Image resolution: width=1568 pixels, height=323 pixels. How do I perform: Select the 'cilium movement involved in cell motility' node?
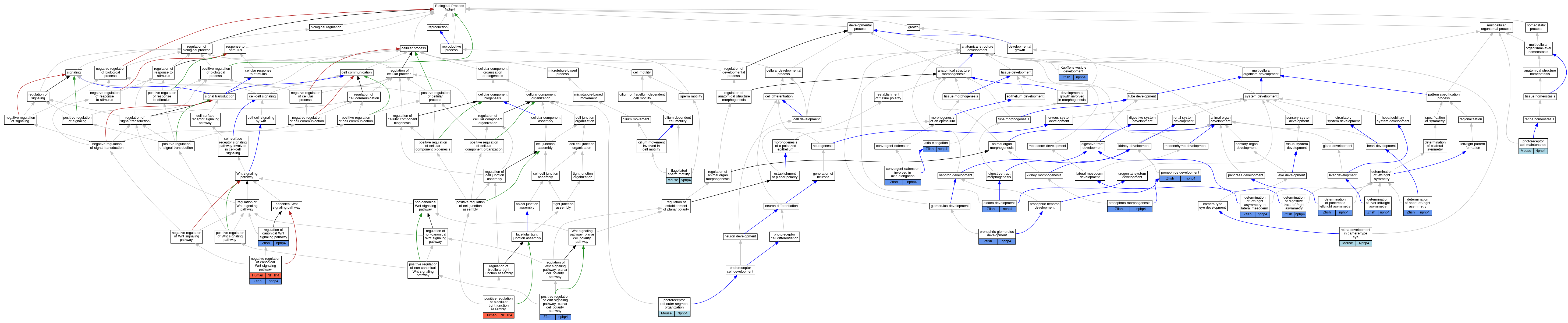[651, 146]
